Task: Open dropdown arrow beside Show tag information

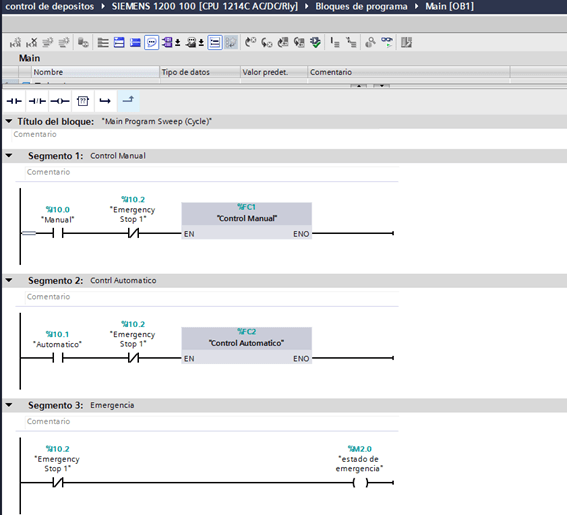Action: (201, 43)
